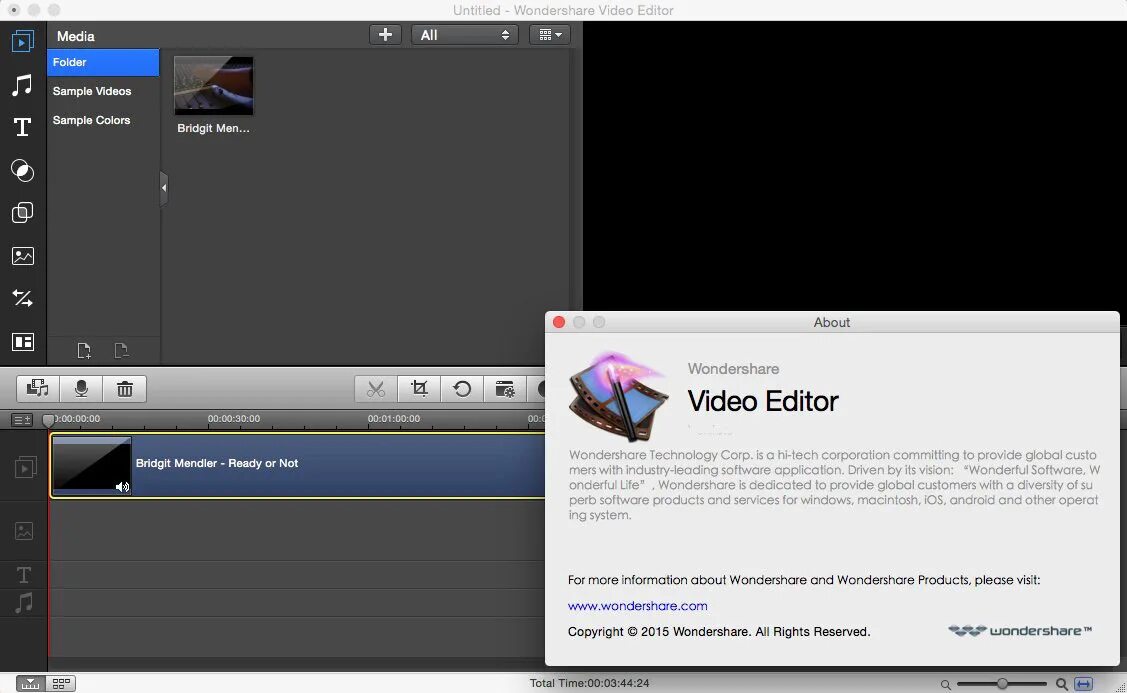Click the scissors split clip button
Viewport: 1127px width, 693px height.
(x=376, y=389)
